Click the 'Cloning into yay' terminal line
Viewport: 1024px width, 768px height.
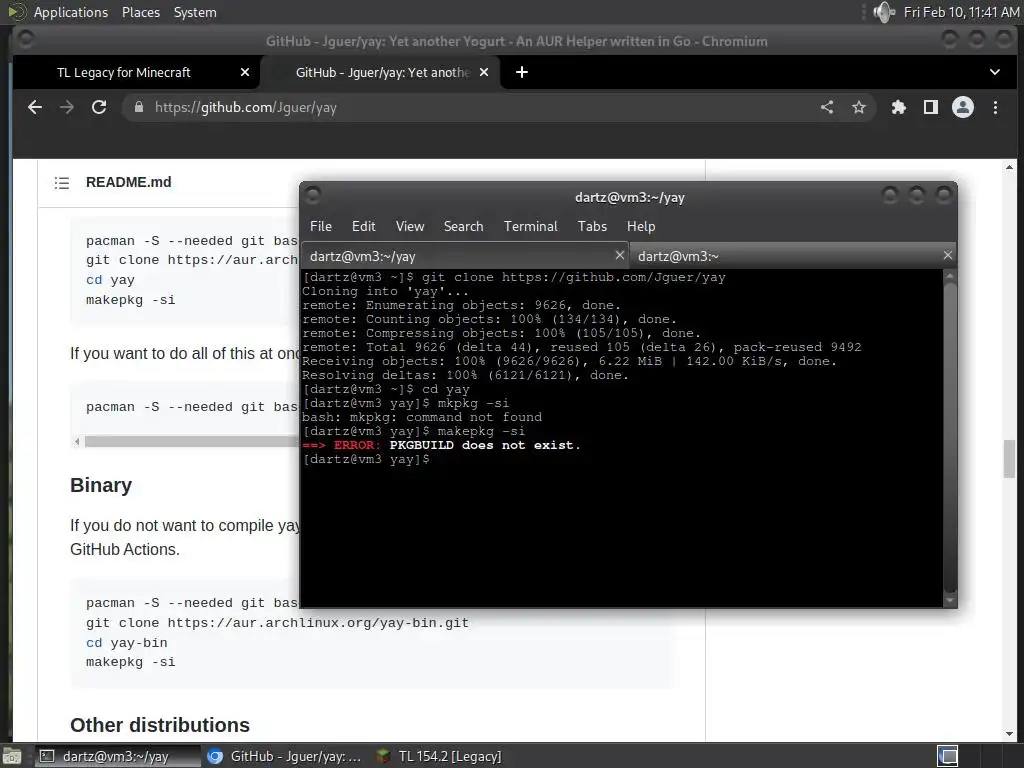(x=385, y=291)
